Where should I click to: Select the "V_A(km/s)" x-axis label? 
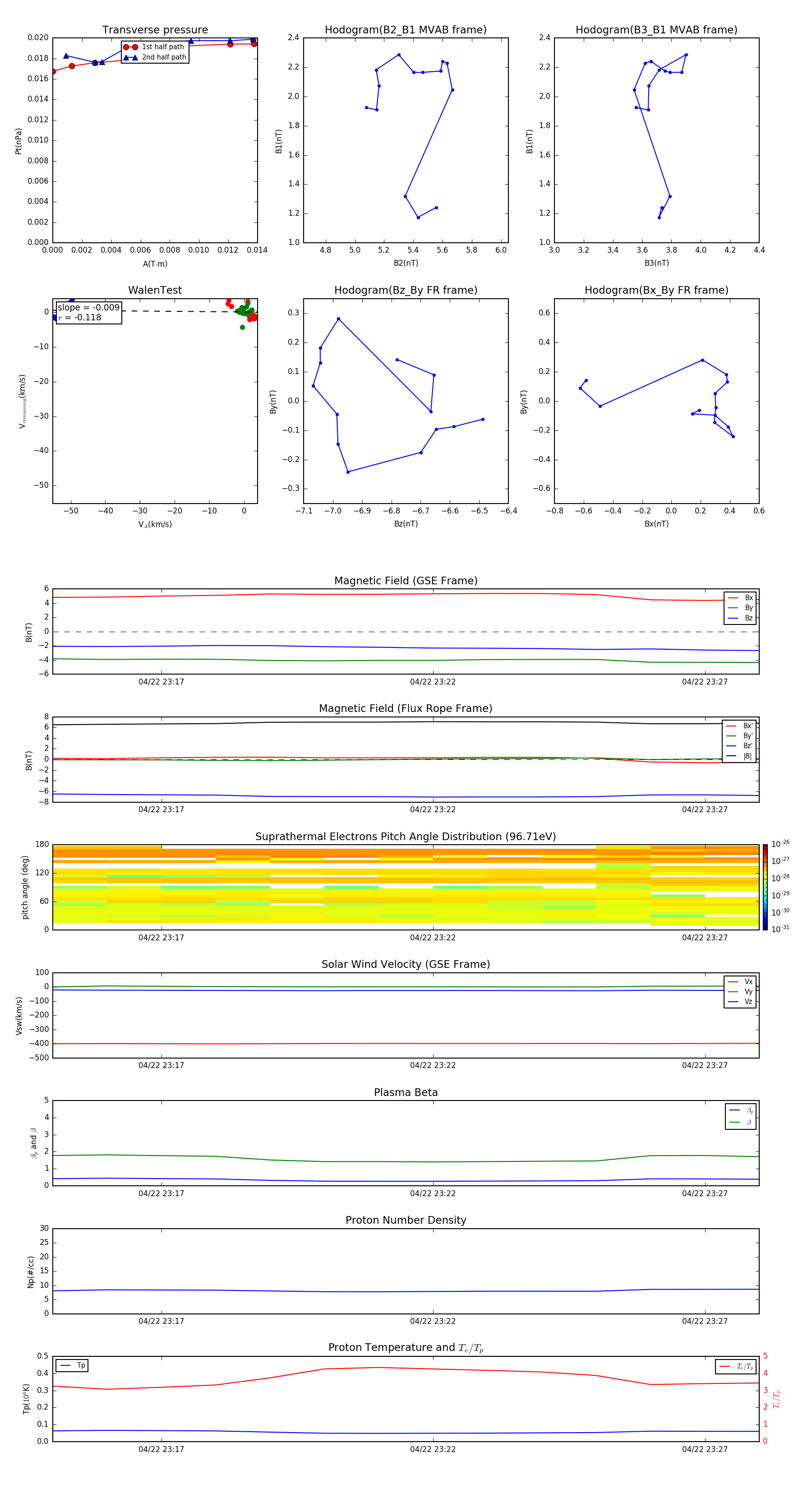click(x=155, y=525)
